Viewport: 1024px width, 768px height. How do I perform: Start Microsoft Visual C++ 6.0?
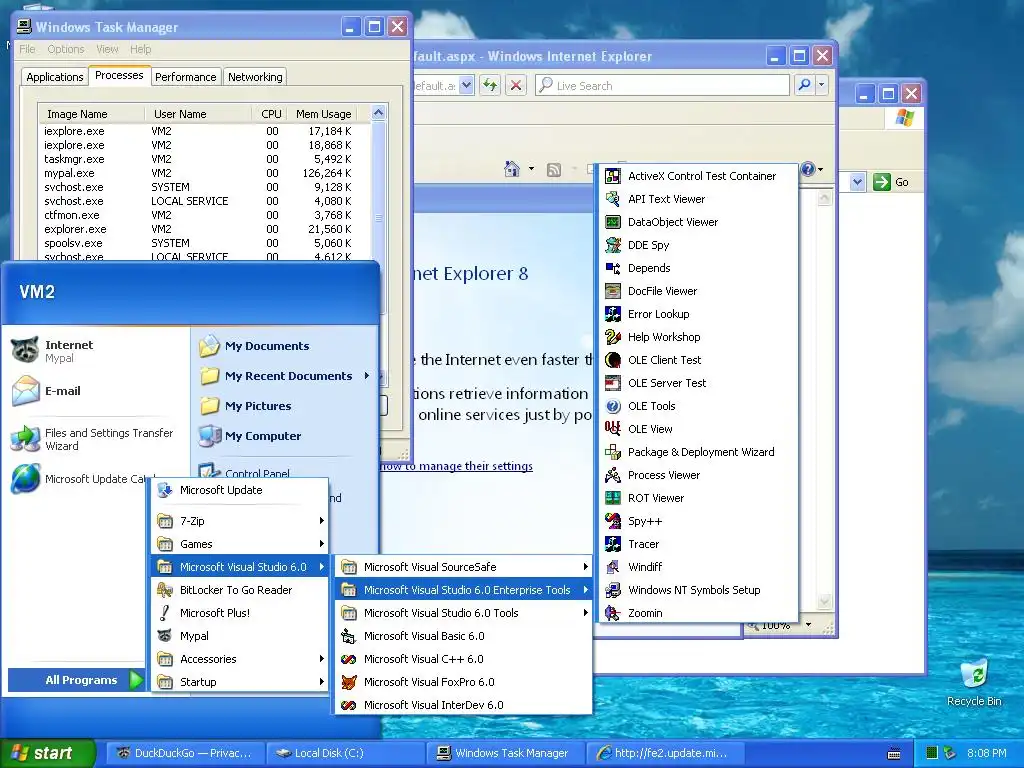click(x=463, y=659)
